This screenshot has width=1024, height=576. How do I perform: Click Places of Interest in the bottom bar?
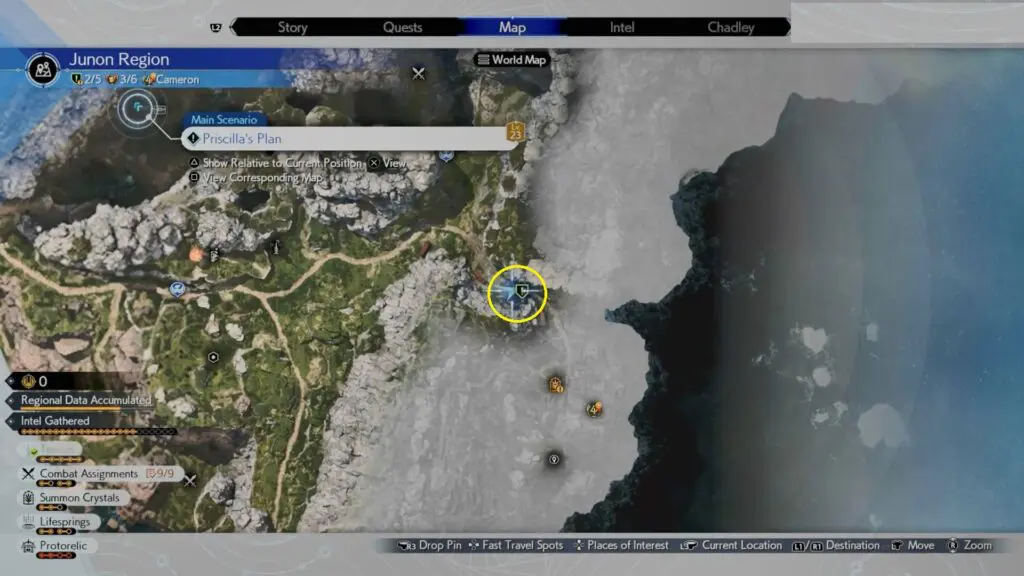click(x=619, y=545)
